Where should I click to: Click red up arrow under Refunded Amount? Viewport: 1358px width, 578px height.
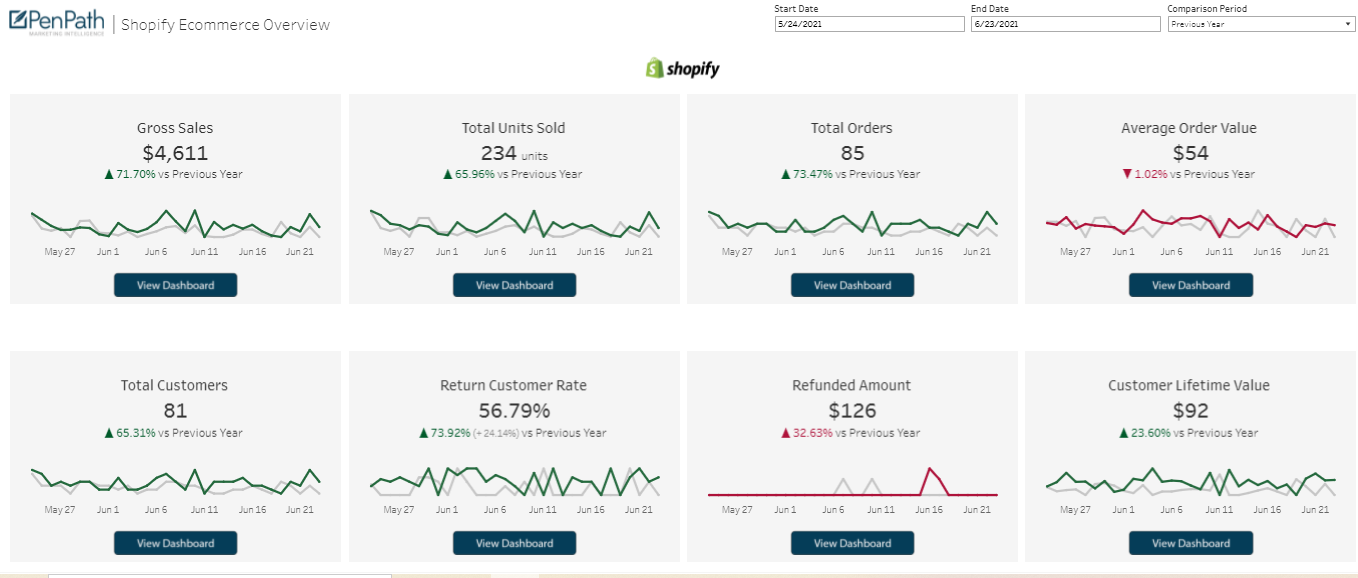coord(786,433)
